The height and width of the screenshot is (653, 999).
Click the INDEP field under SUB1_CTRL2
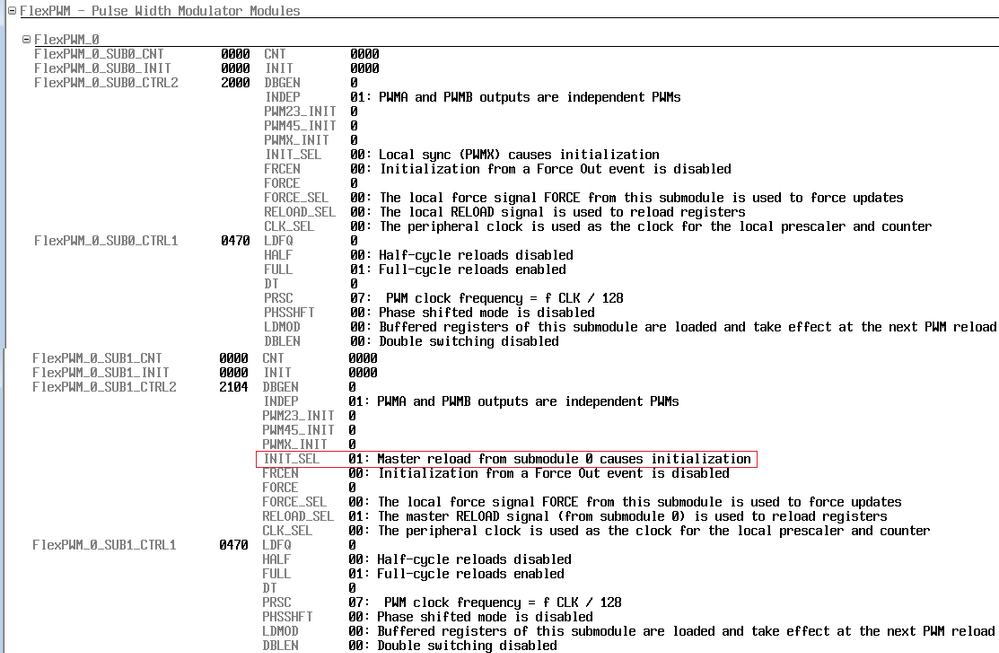[x=280, y=402]
